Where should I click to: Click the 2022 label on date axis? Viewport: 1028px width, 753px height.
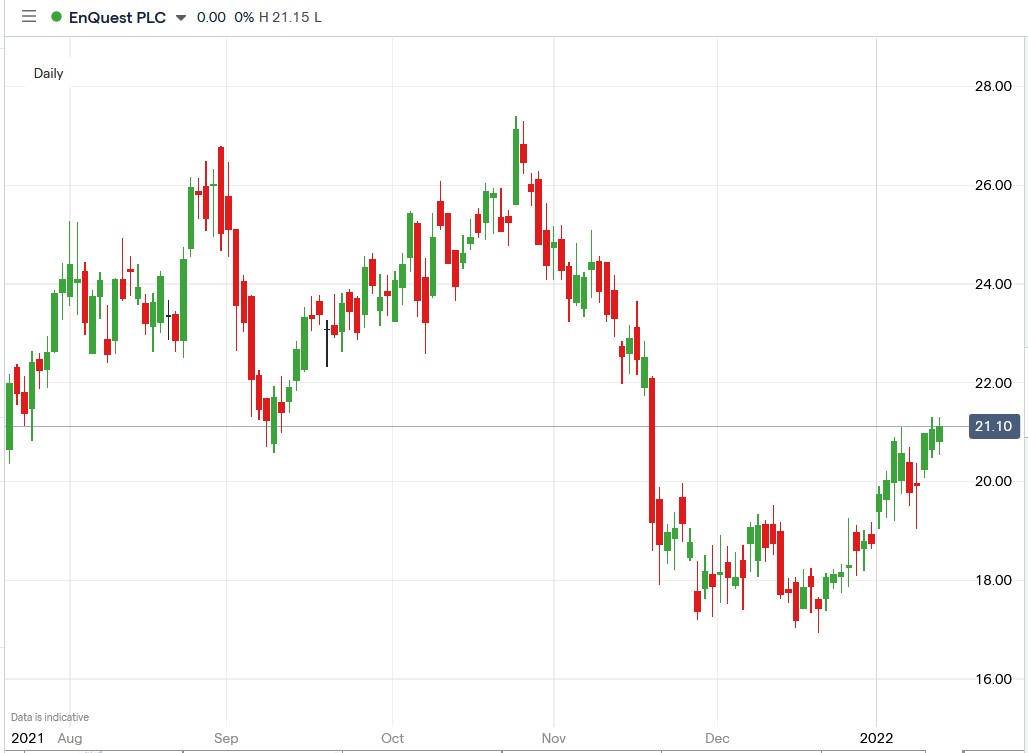click(x=877, y=738)
